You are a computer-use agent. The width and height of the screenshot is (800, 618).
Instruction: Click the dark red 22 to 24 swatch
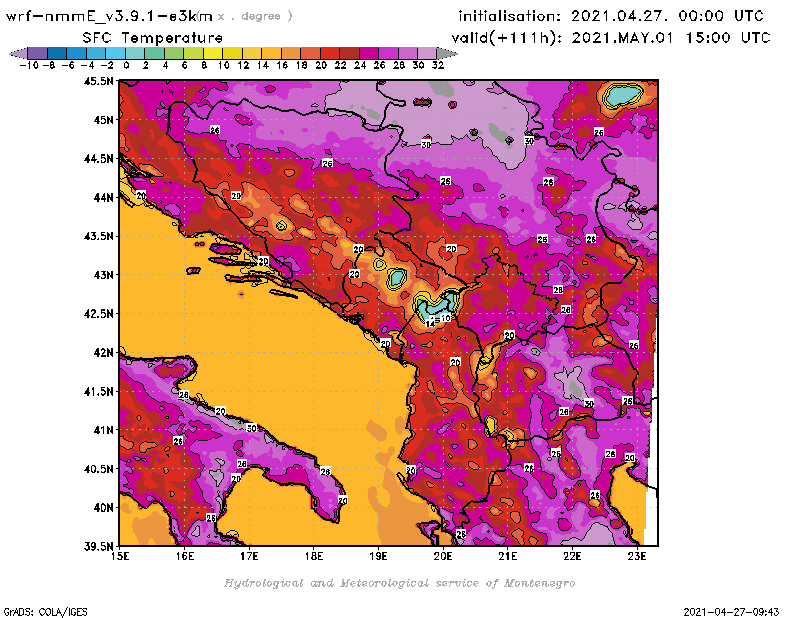click(348, 53)
